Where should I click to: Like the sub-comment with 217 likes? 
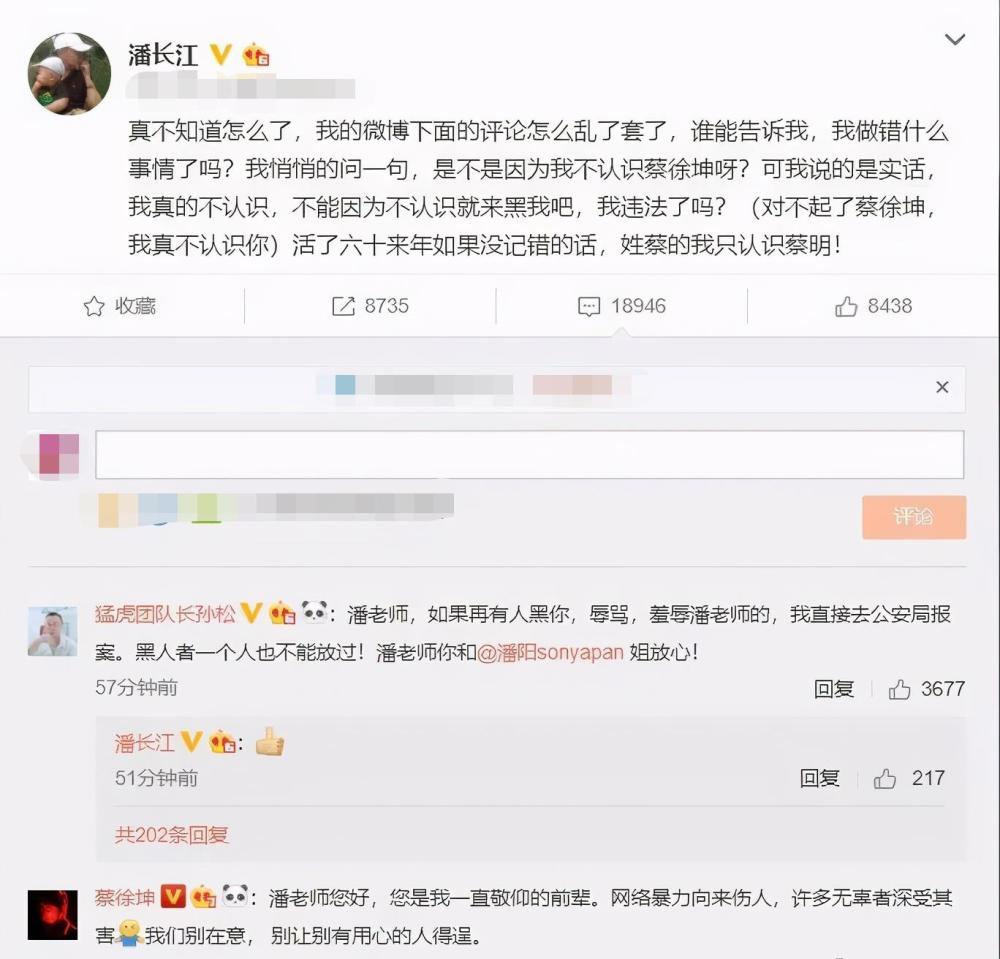(885, 778)
